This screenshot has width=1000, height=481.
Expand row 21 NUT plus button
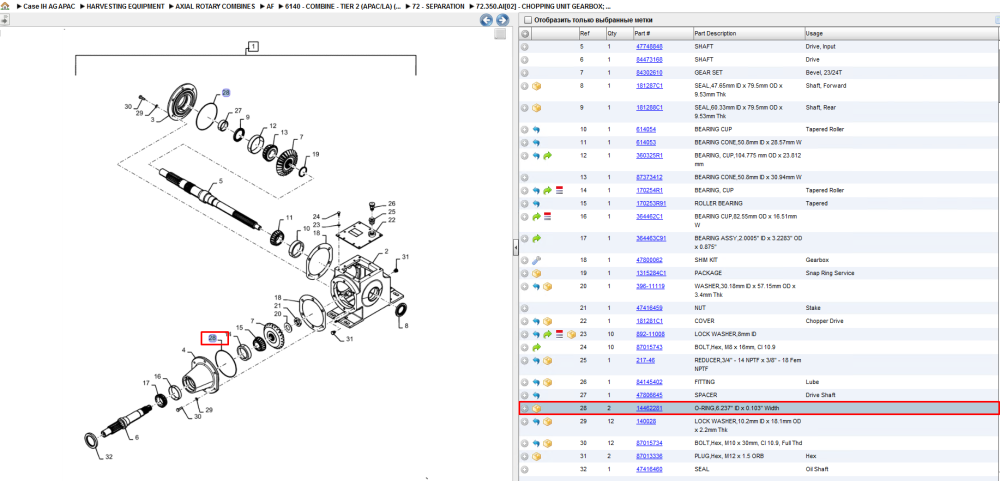[525, 308]
